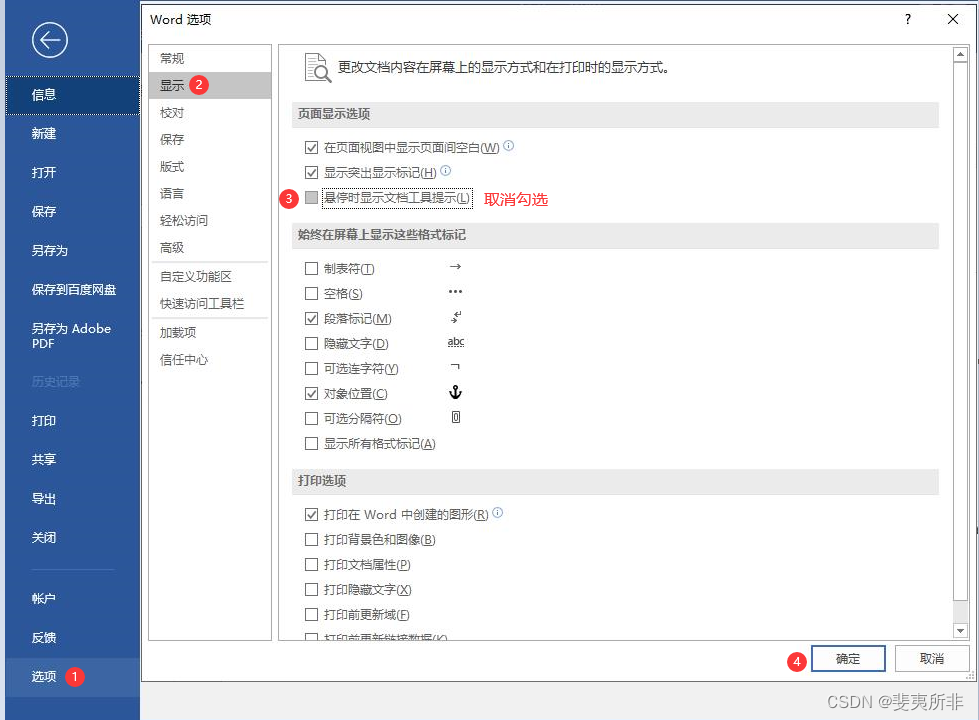Screen dimensions: 979x720
Task: Click info icon beside 打印在 Word 中创建的图形
Action: pyautogui.click(x=498, y=513)
